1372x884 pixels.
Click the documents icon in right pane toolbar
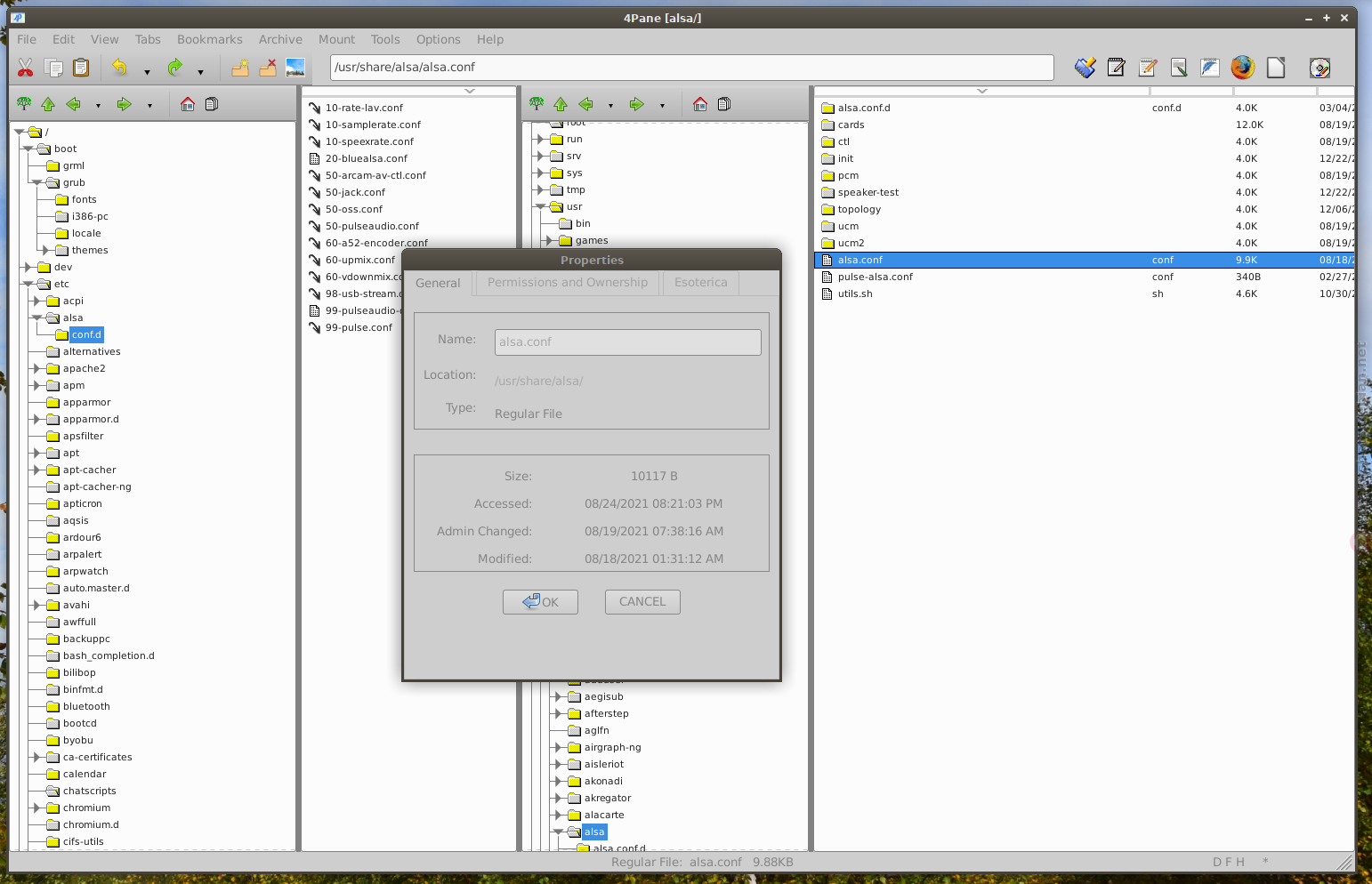(724, 104)
